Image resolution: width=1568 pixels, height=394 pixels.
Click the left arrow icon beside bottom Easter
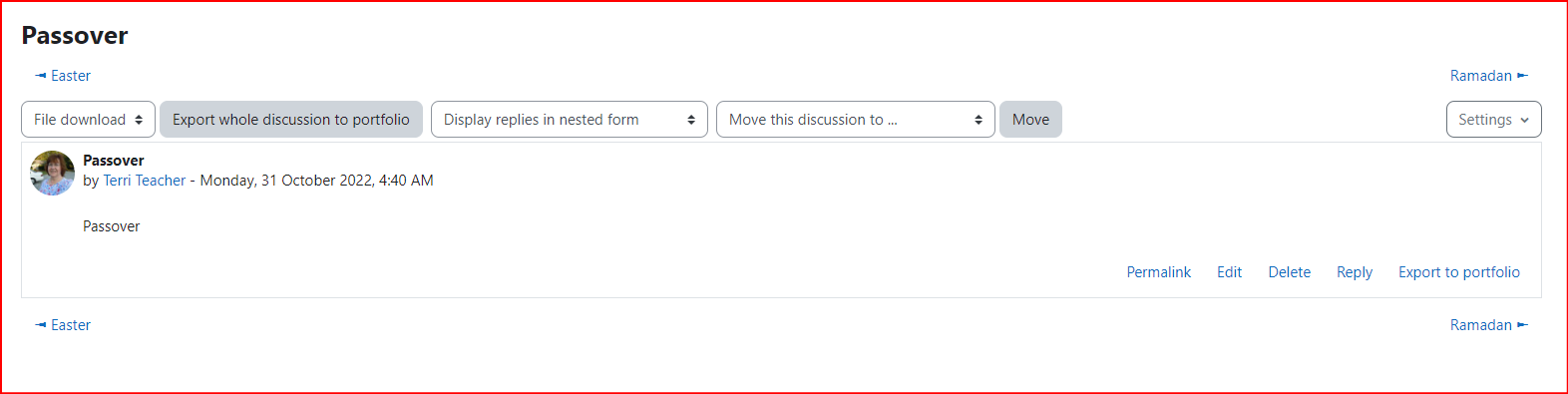40,325
